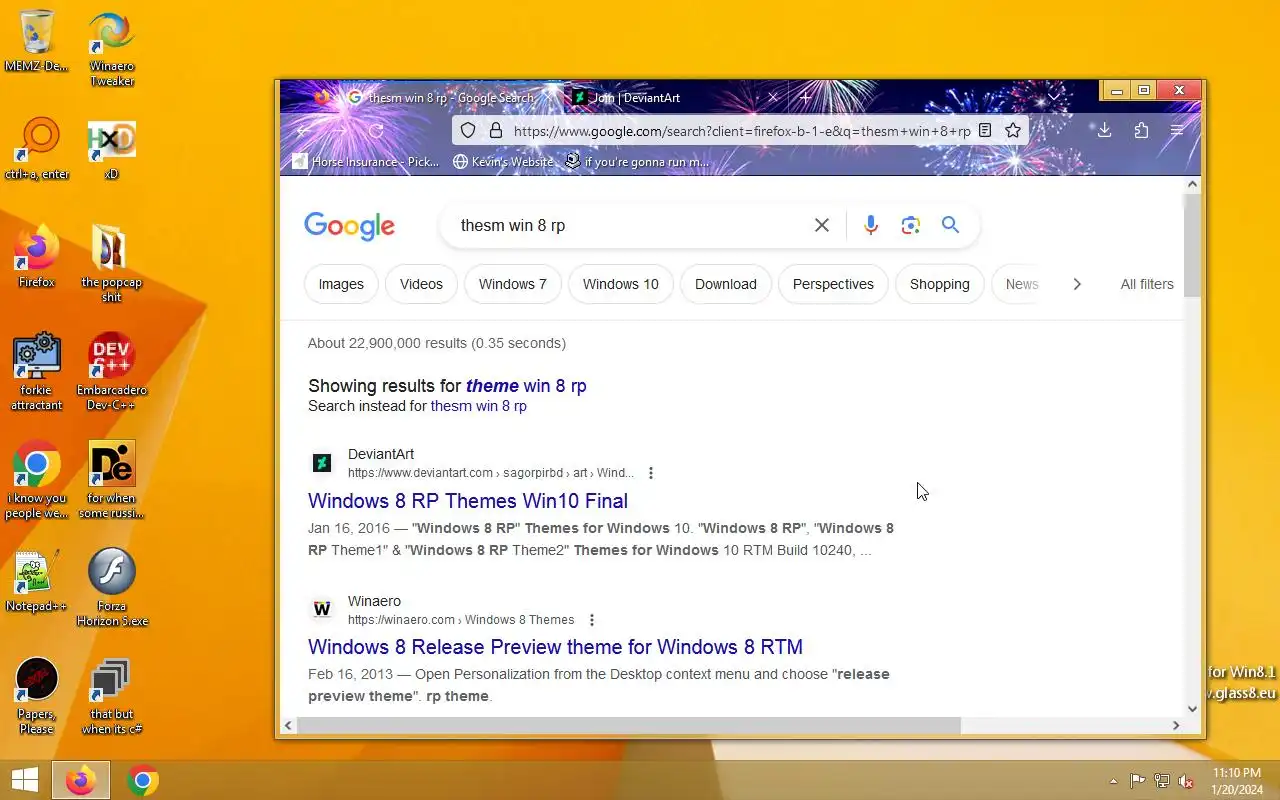Select the Download filter chip
Screen dimensions: 1280x800
(x=726, y=284)
